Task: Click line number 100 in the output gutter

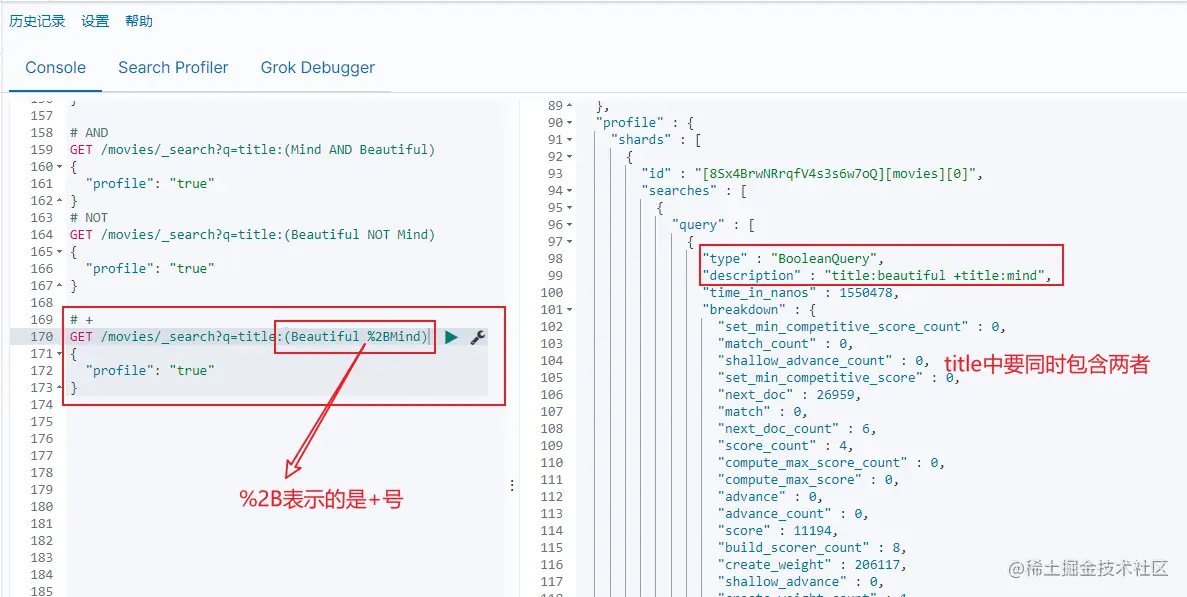Action: (x=553, y=293)
